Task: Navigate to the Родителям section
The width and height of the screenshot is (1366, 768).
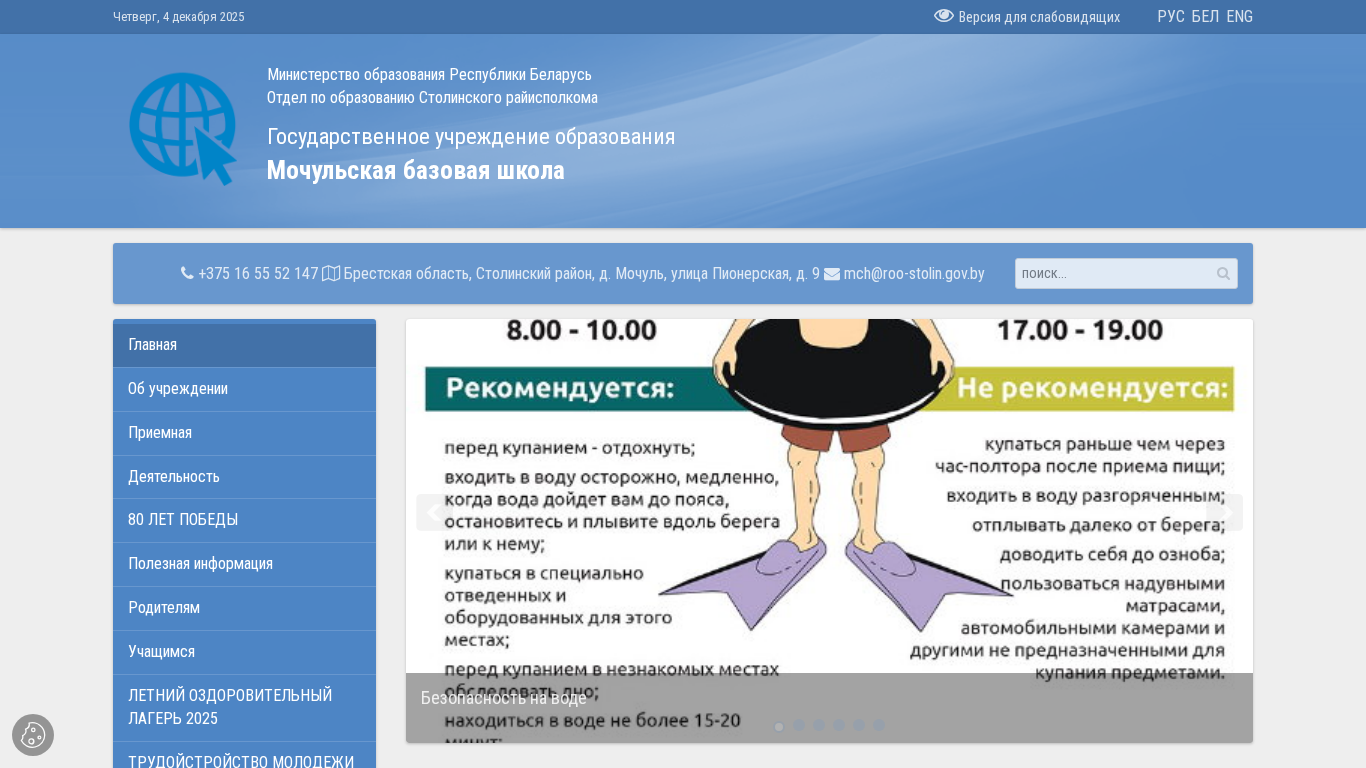Action: coord(244,608)
